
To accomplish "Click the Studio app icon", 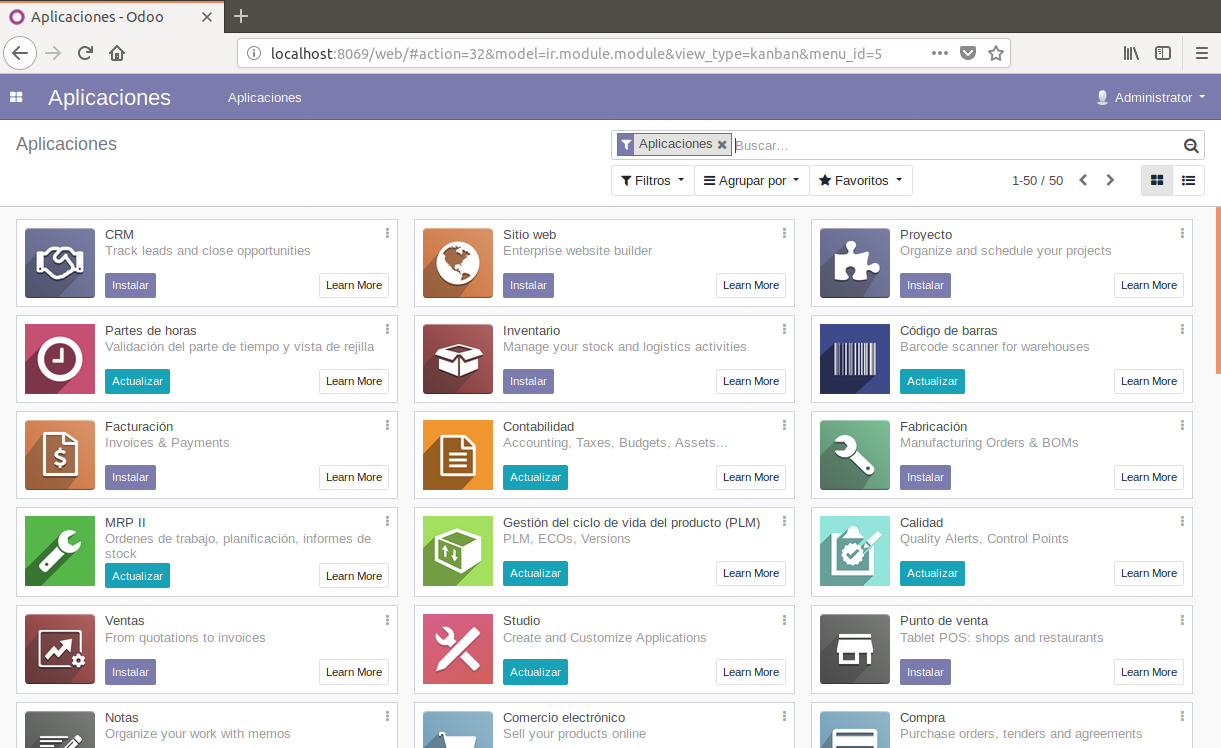I will point(457,649).
